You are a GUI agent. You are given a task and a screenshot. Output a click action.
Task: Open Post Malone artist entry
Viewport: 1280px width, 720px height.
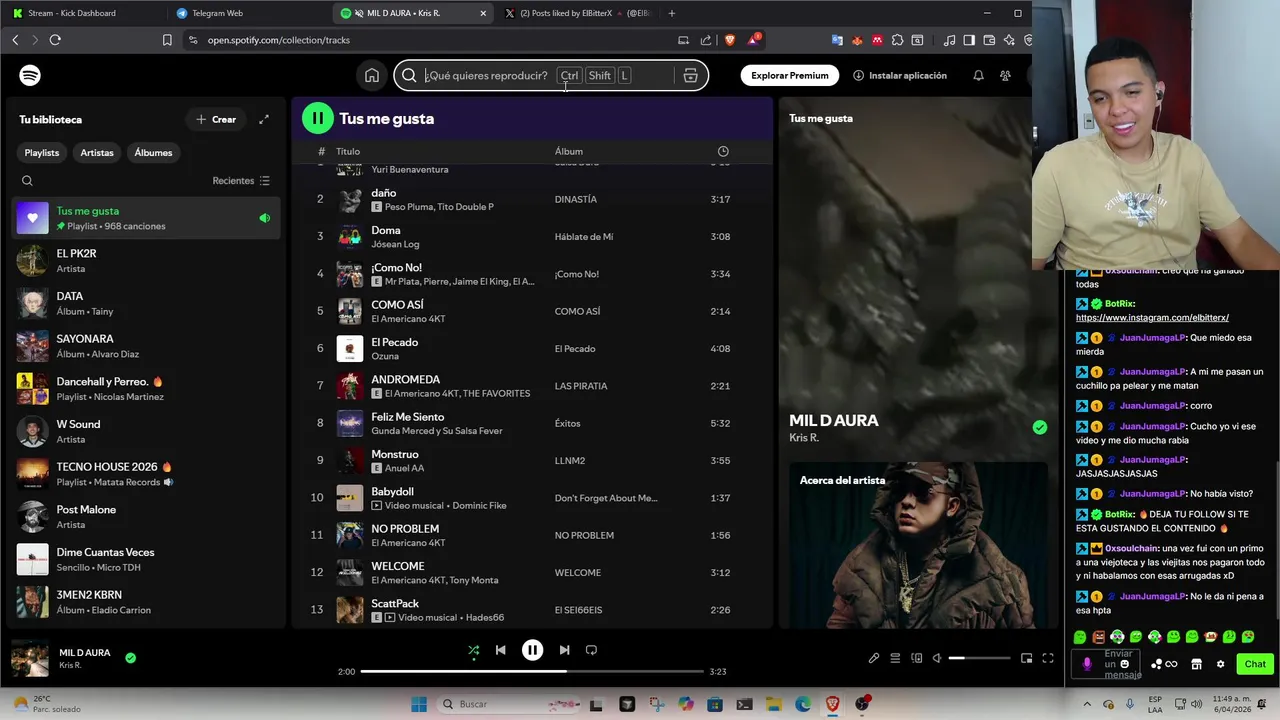pyautogui.click(x=146, y=516)
